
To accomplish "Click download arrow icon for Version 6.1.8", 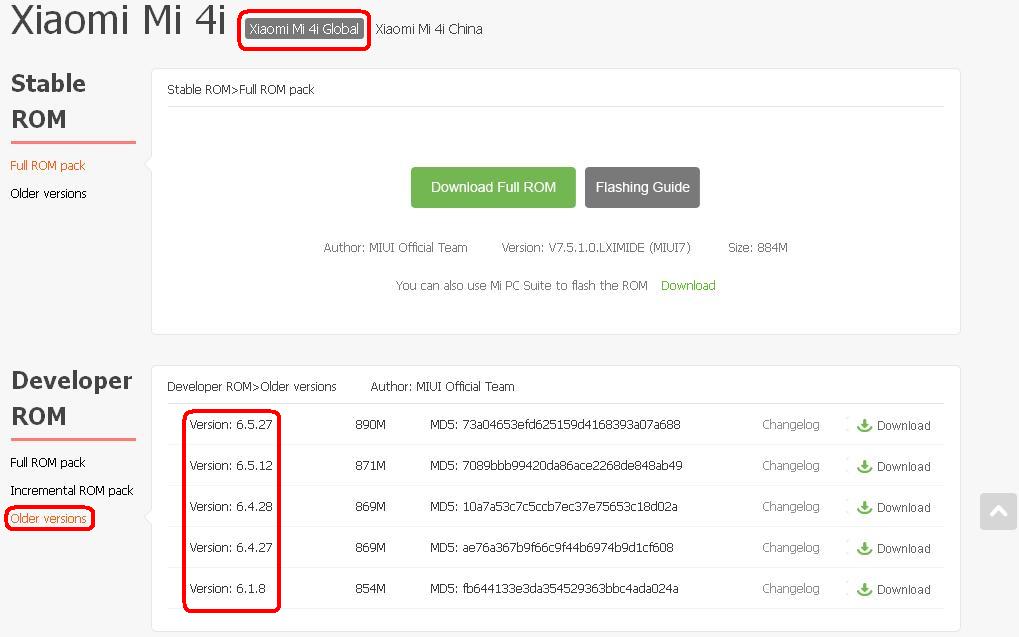I will click(x=864, y=589).
